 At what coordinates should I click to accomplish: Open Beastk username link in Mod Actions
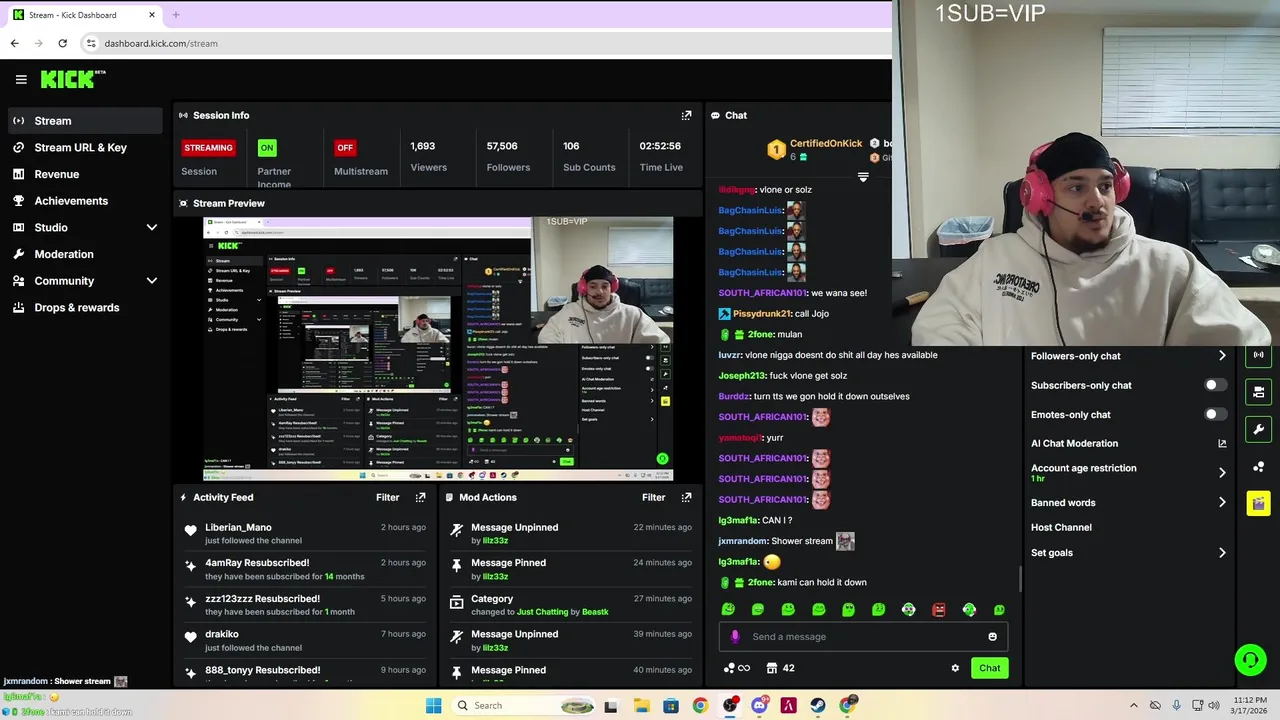(x=595, y=612)
